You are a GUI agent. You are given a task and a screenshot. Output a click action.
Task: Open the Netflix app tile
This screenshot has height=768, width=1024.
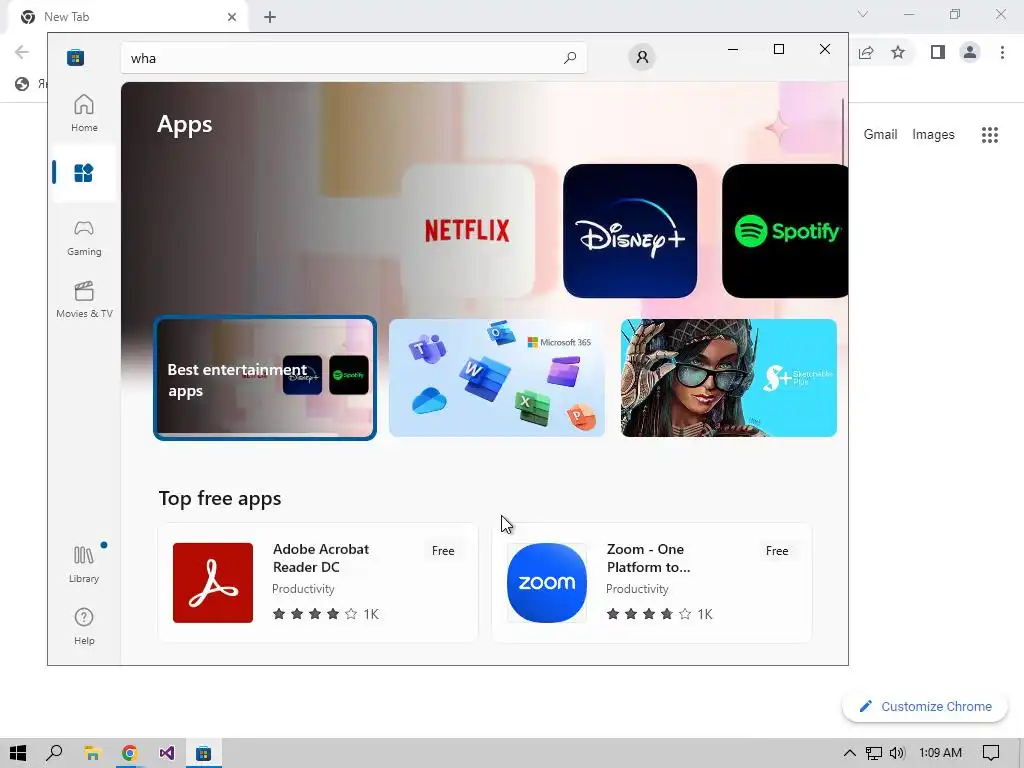pyautogui.click(x=468, y=231)
